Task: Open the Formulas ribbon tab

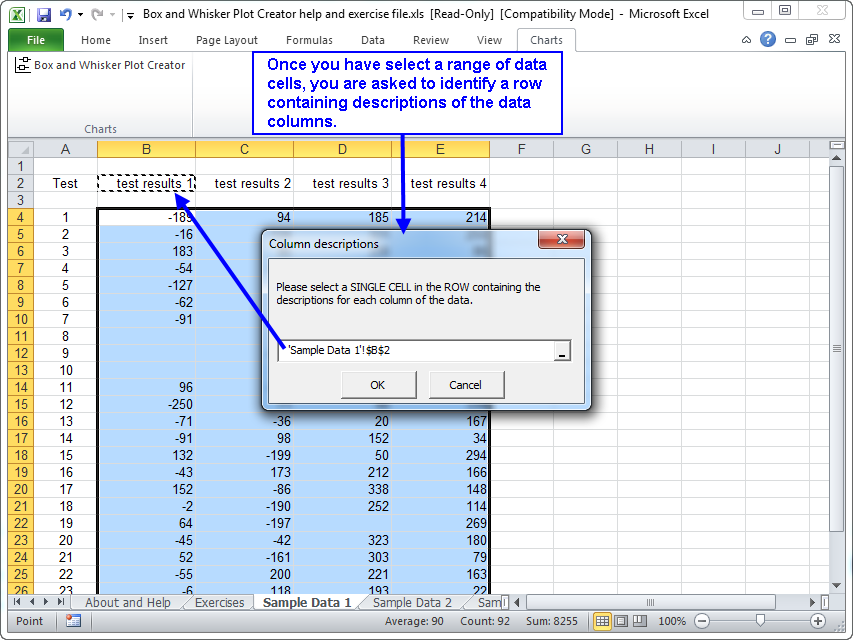Action: click(309, 40)
